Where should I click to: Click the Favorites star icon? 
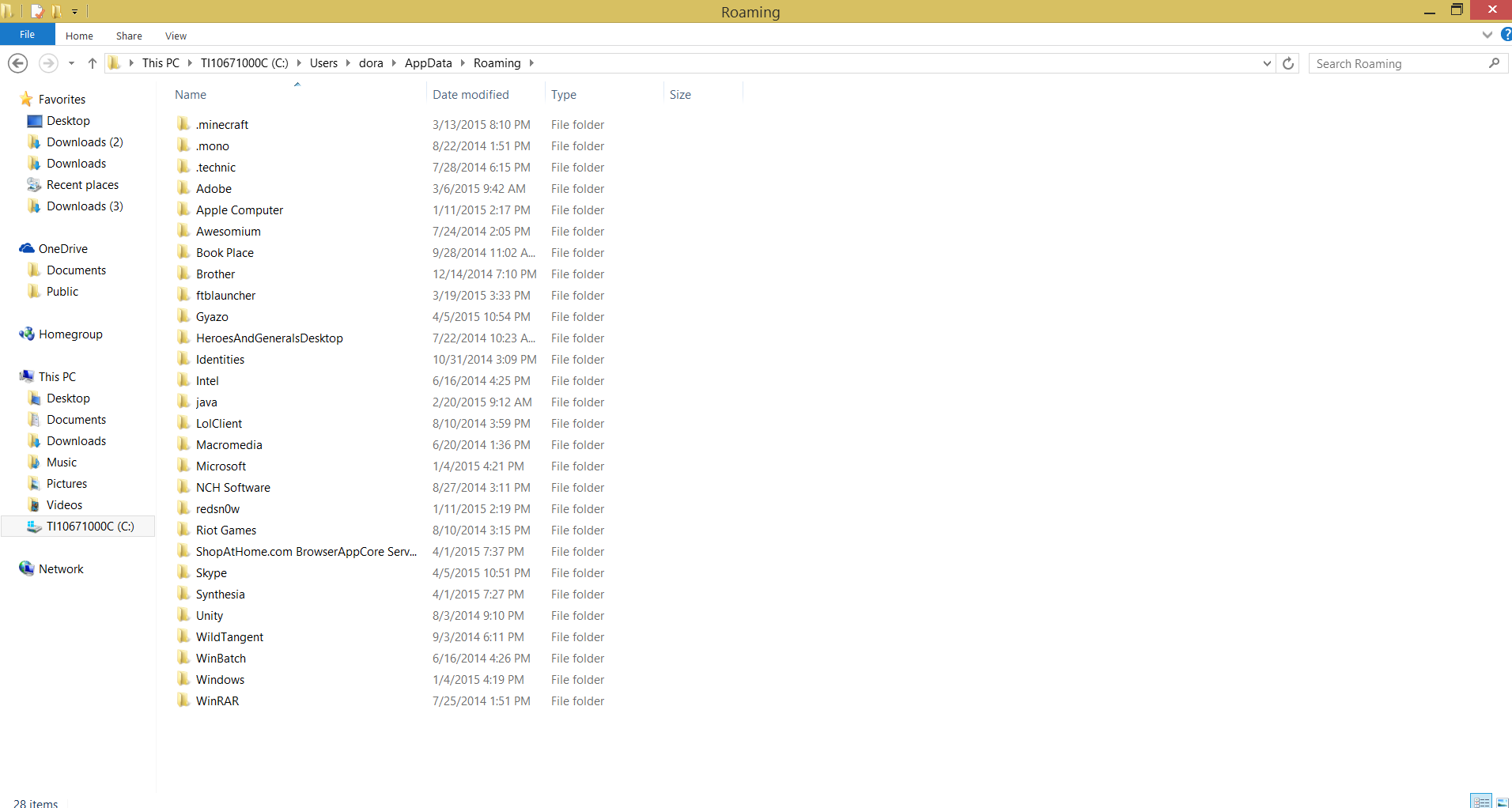pos(26,99)
